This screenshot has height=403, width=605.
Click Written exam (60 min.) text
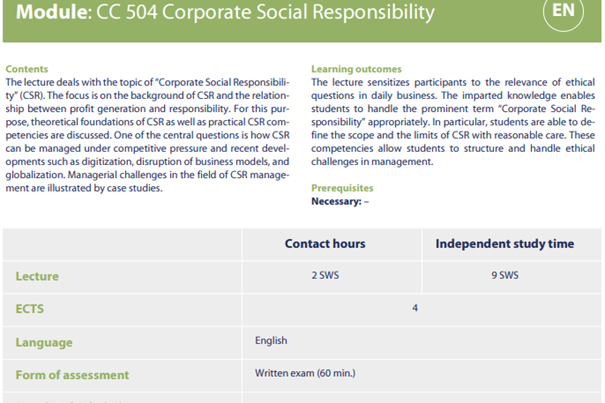(x=305, y=374)
